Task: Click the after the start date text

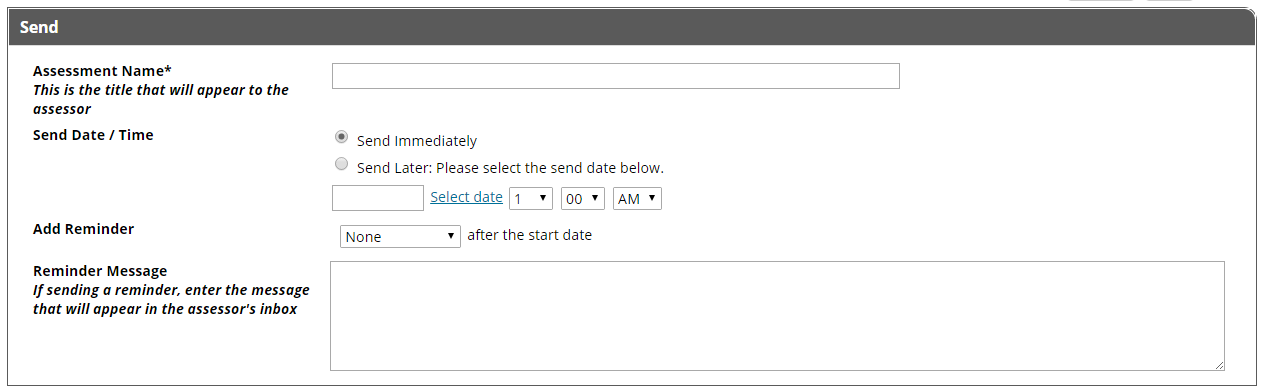Action: (x=530, y=236)
